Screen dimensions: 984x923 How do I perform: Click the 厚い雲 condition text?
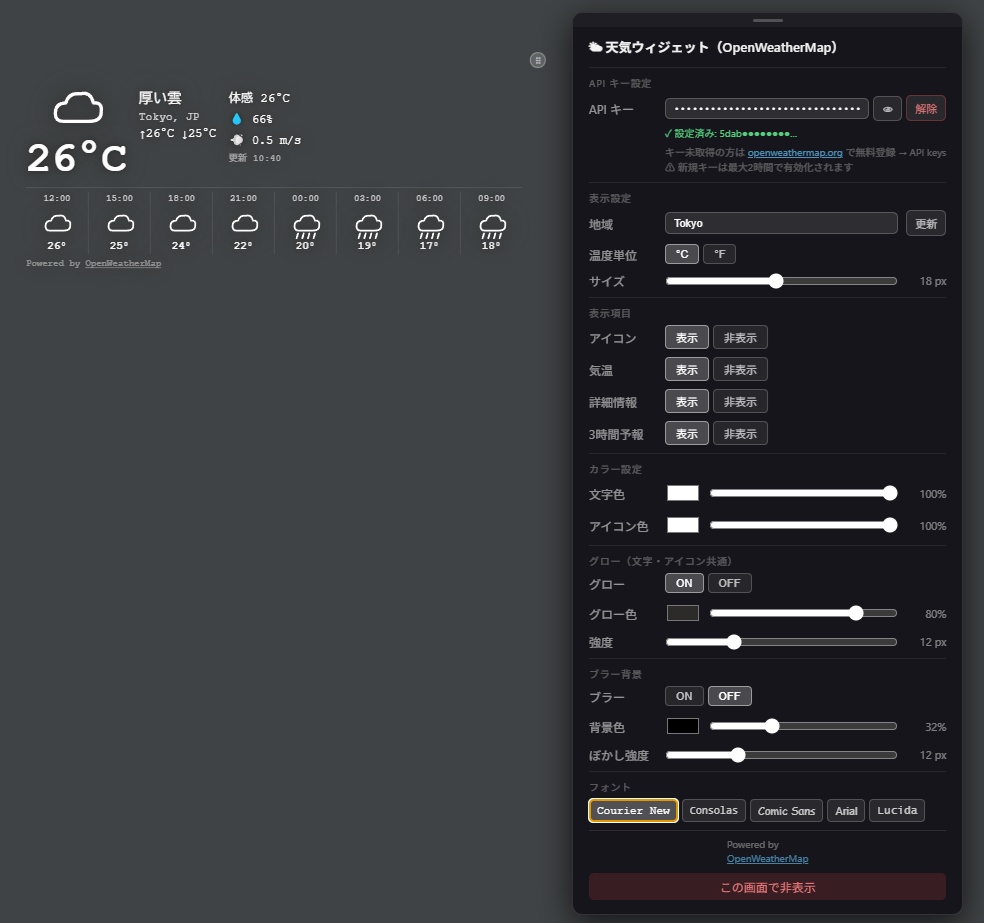160,98
